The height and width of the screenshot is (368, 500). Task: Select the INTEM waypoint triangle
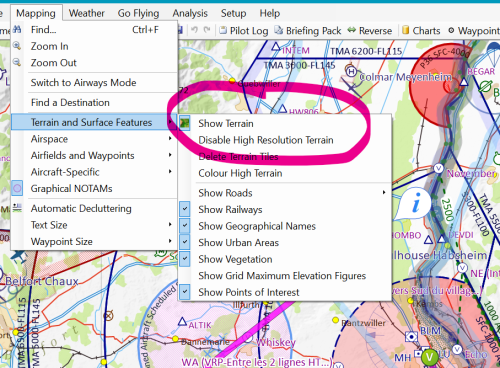276,47
